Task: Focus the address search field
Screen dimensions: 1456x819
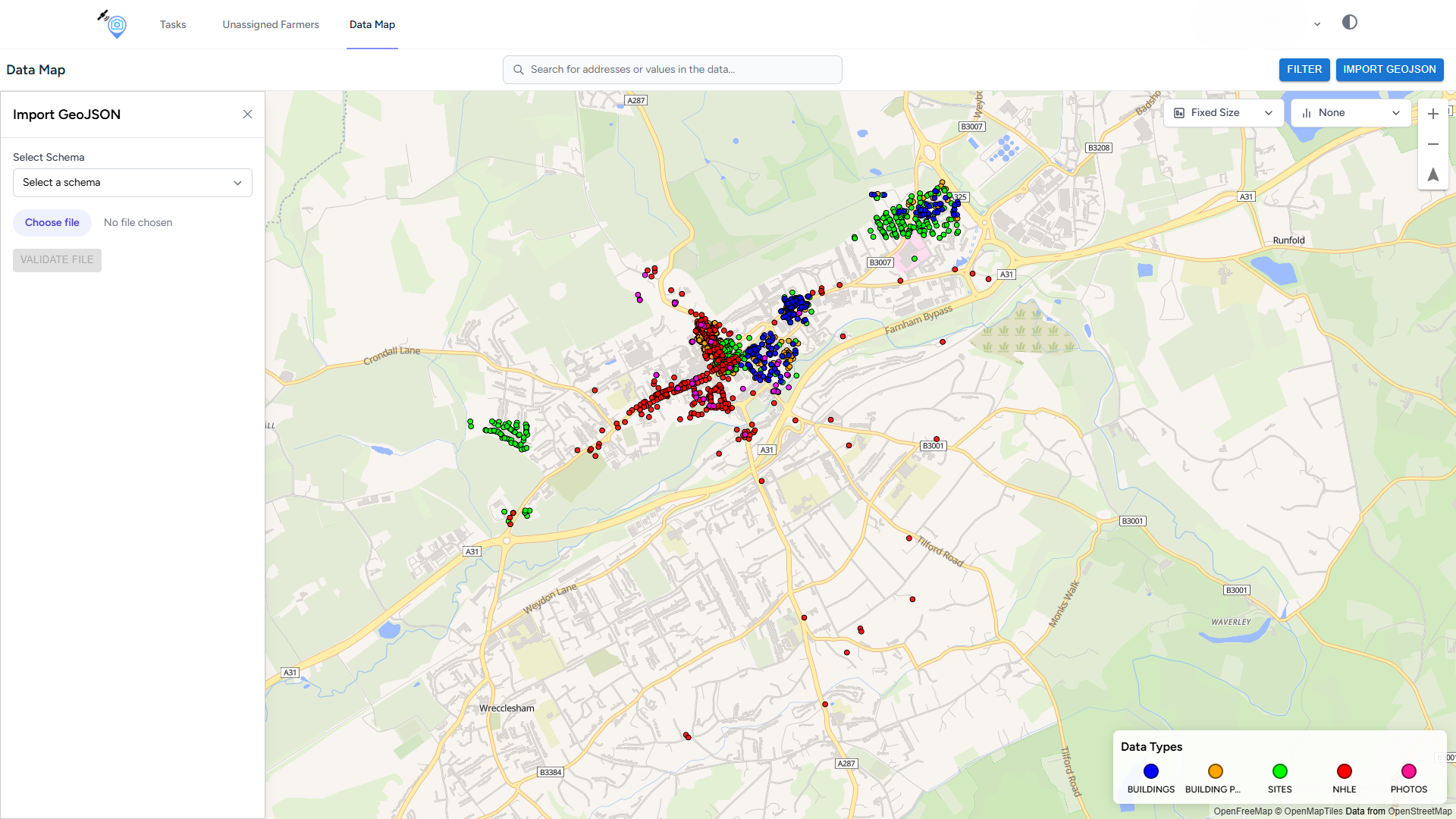Action: pos(682,70)
